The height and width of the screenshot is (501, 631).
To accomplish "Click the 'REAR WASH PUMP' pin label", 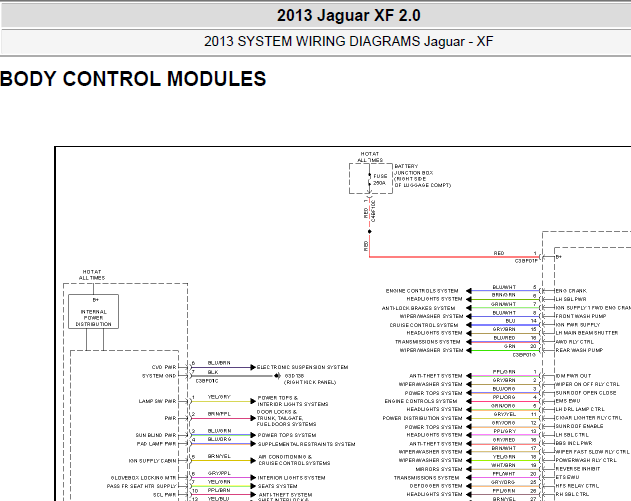I will 579,350.
